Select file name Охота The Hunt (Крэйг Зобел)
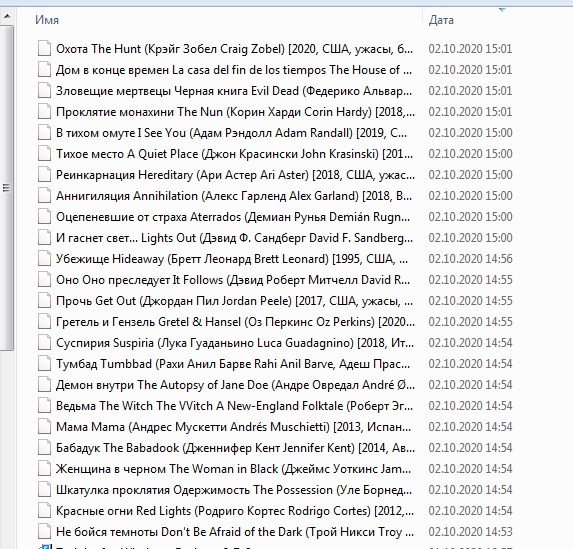The width and height of the screenshot is (573, 549). pyautogui.click(x=234, y=49)
